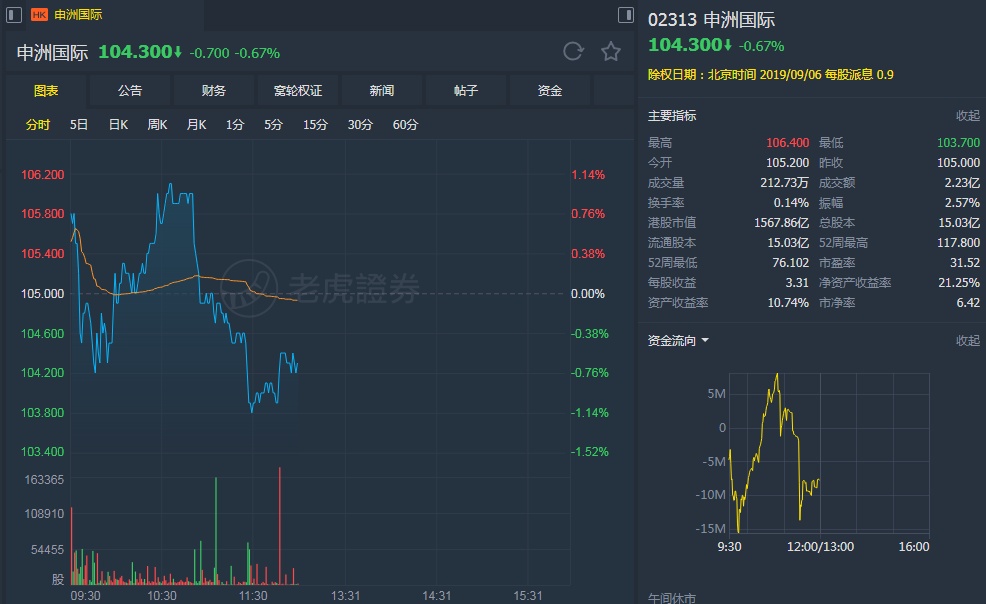The image size is (986, 604).
Task: Open the 资金 tab
Action: pyautogui.click(x=550, y=91)
